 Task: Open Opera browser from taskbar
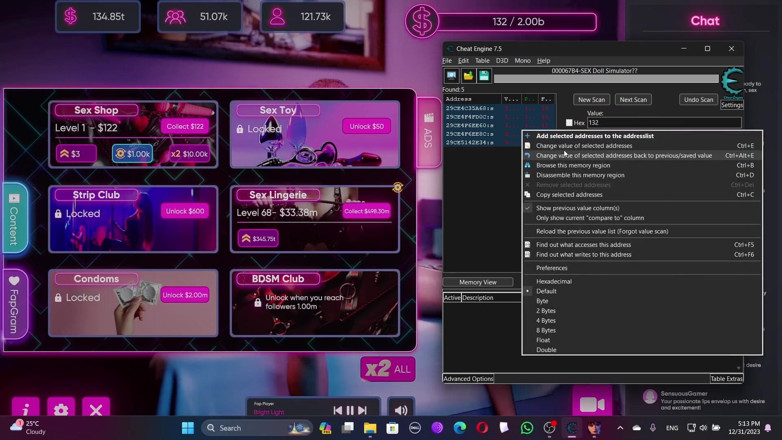point(482,428)
